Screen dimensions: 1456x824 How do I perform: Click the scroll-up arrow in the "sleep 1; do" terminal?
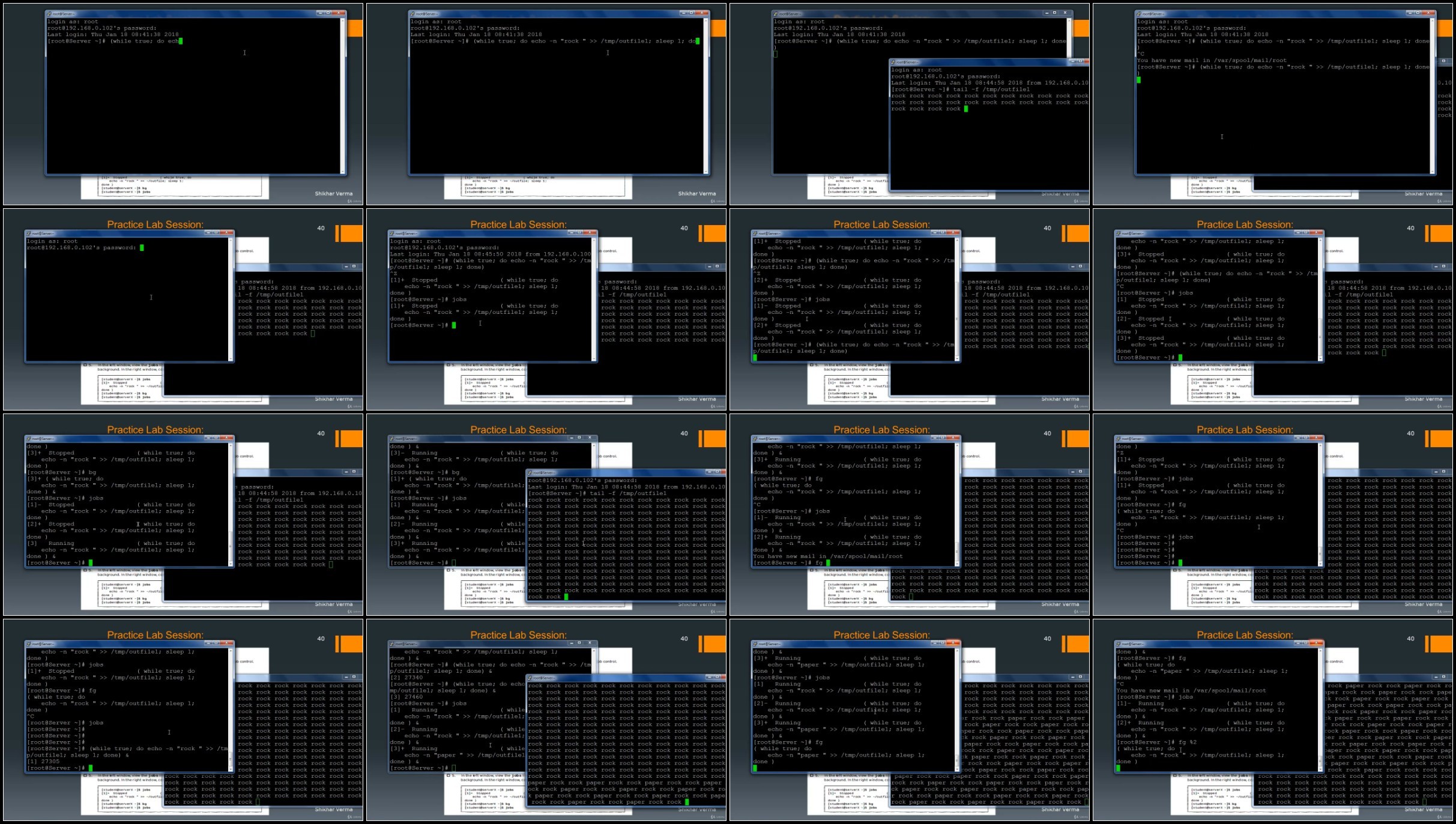pos(706,20)
